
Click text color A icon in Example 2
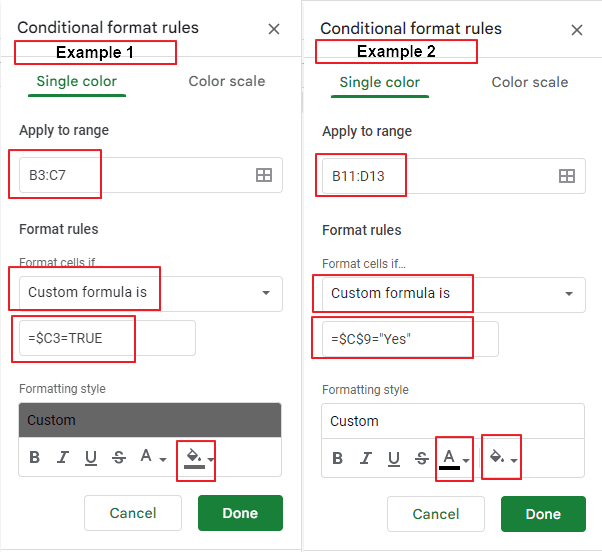(449, 459)
